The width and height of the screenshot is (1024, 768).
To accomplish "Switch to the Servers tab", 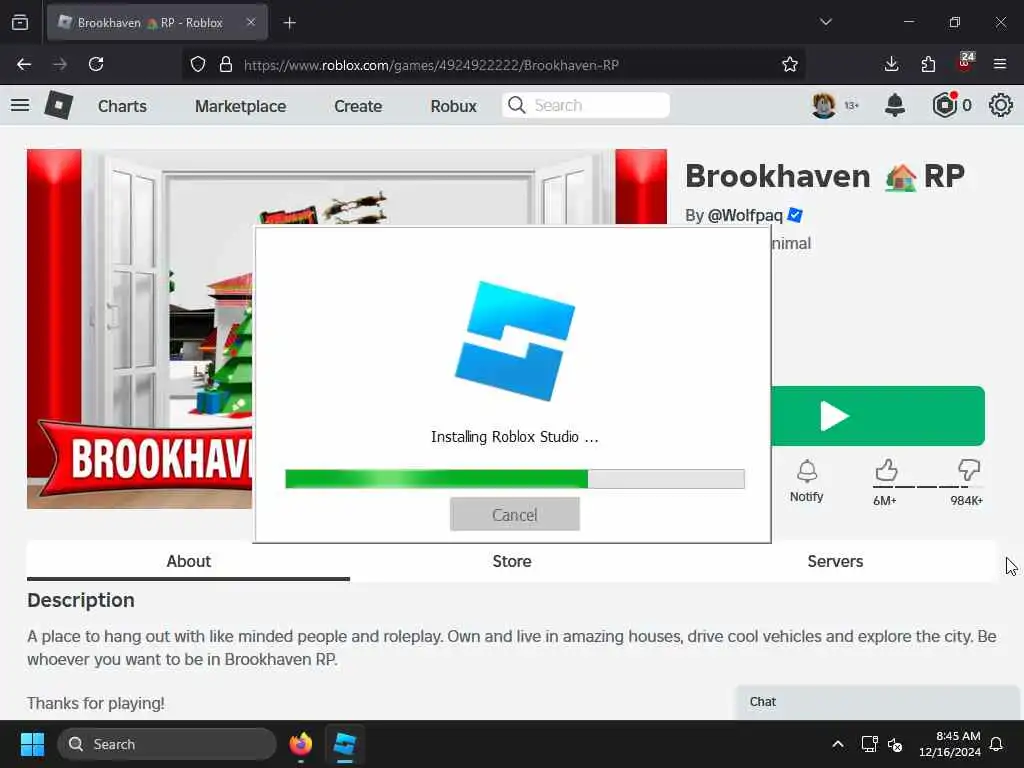I will pyautogui.click(x=835, y=561).
